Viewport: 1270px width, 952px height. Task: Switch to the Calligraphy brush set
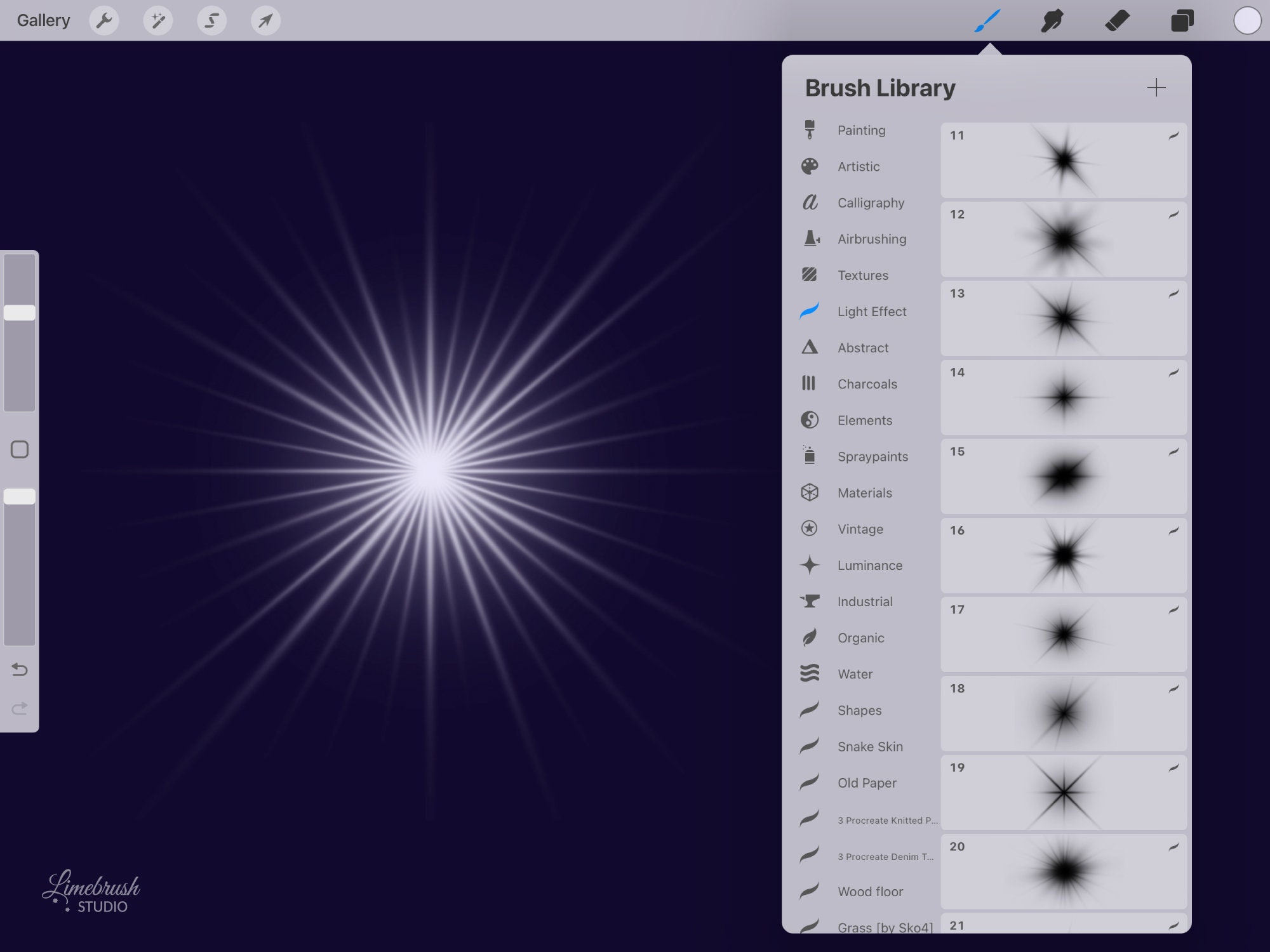871,202
